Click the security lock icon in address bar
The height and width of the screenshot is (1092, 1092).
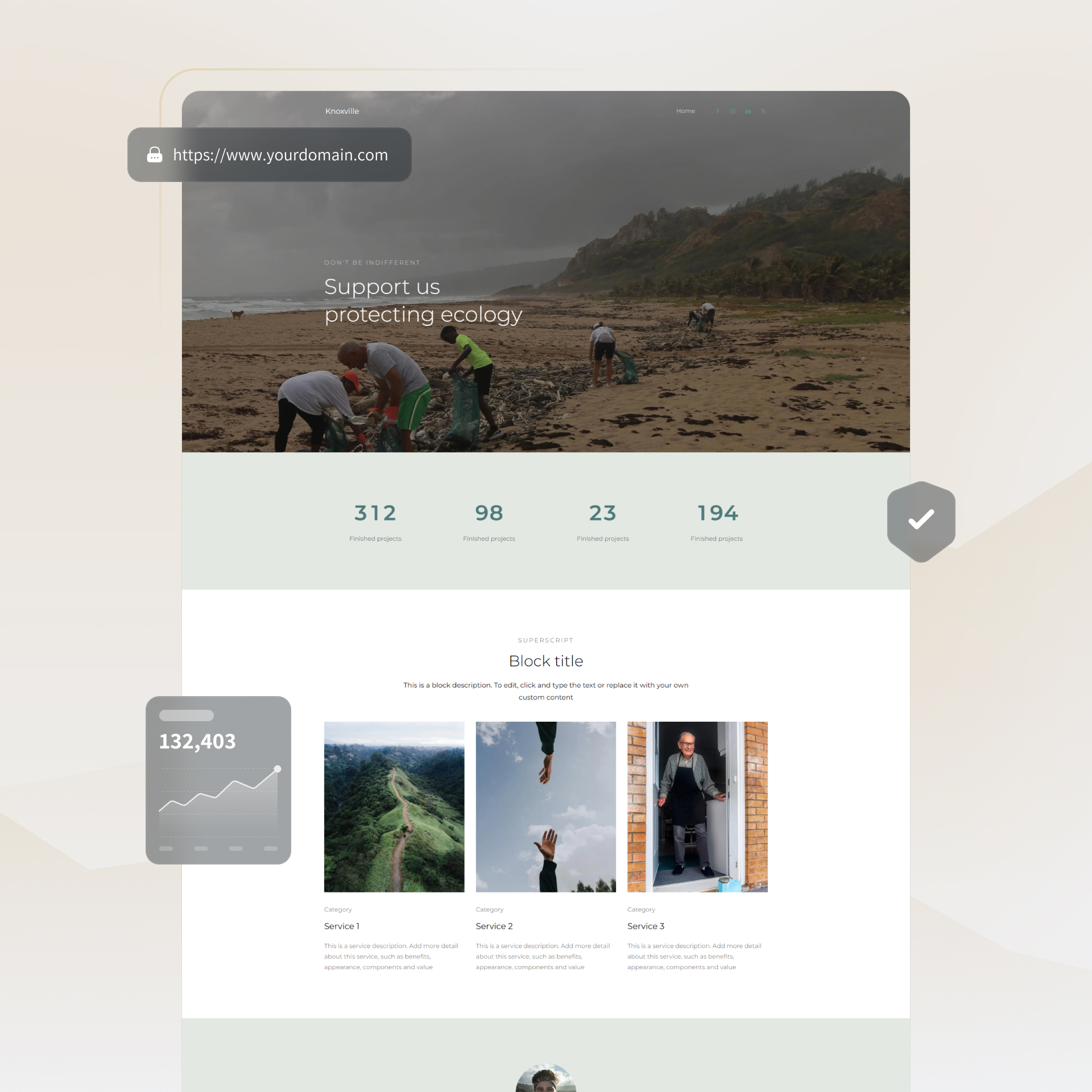(156, 154)
